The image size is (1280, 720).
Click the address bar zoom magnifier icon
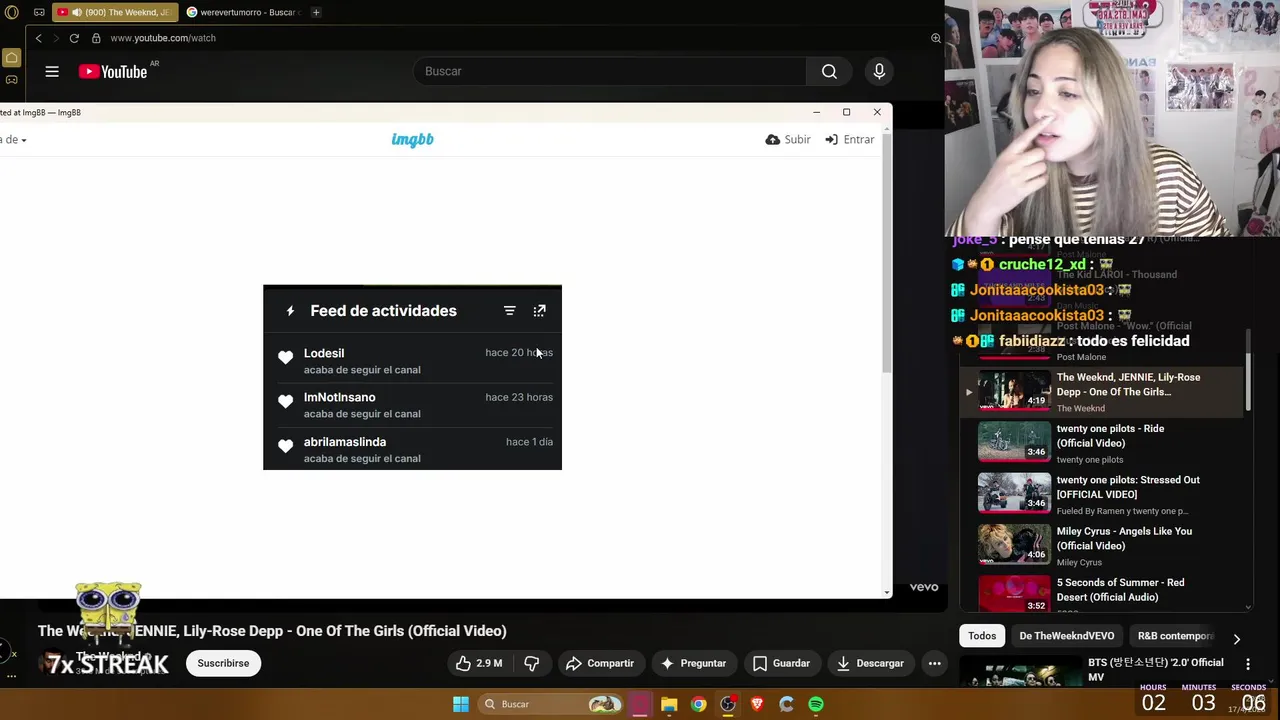936,38
